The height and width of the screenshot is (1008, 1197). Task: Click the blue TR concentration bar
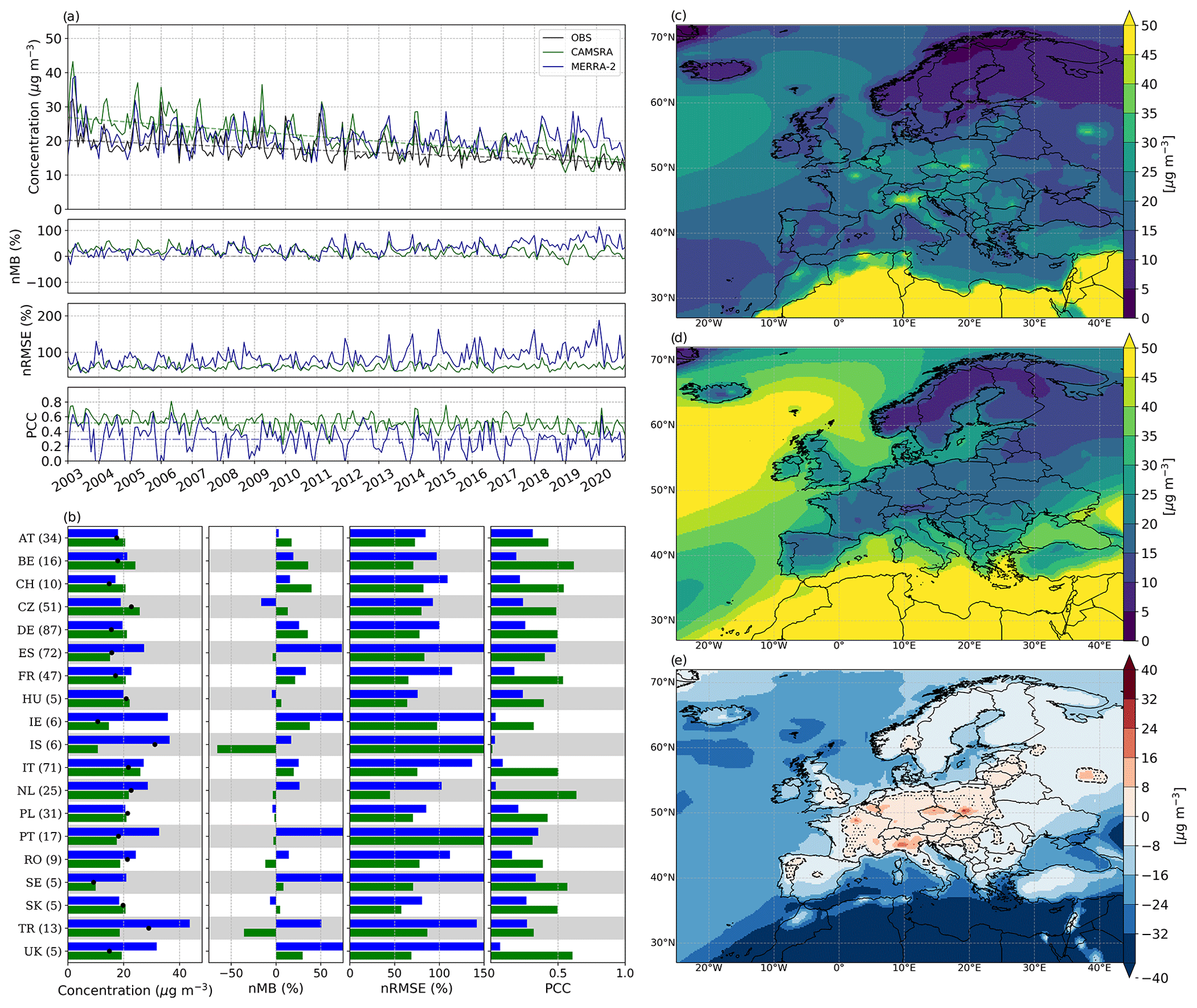[x=129, y=924]
